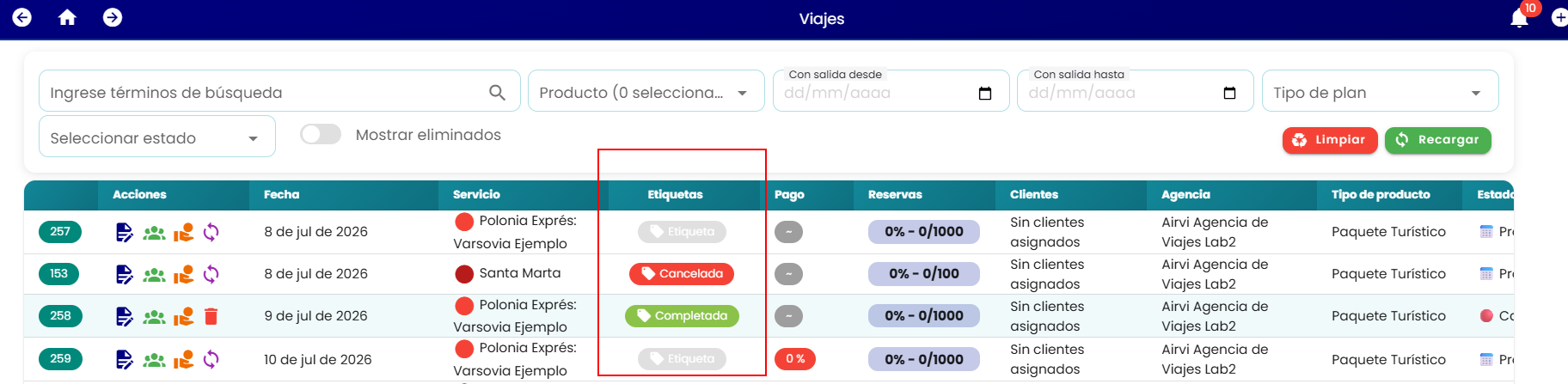1568x384 pixels.
Task: Open notifications bell with badge 10
Action: pyautogui.click(x=1520, y=18)
